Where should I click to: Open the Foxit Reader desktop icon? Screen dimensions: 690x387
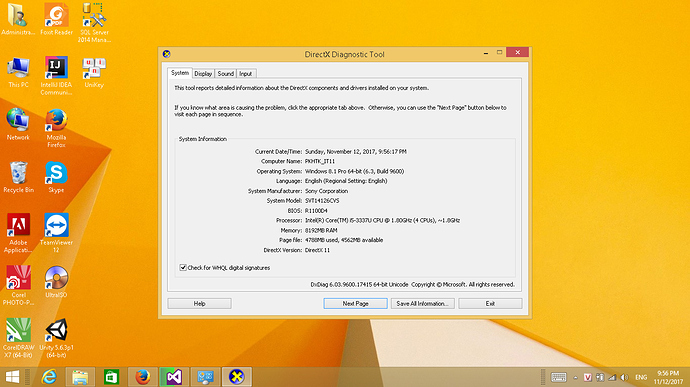pyautogui.click(x=56, y=19)
